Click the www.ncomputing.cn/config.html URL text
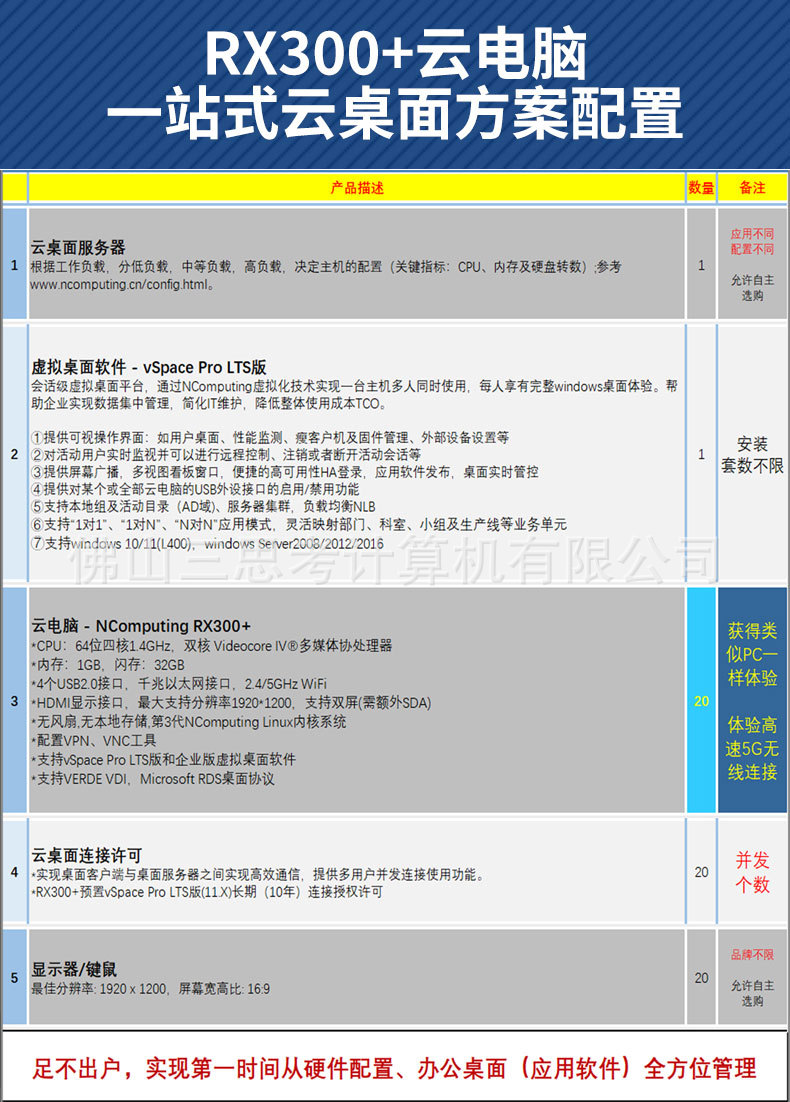This screenshot has height=1102, width=790. (122, 285)
